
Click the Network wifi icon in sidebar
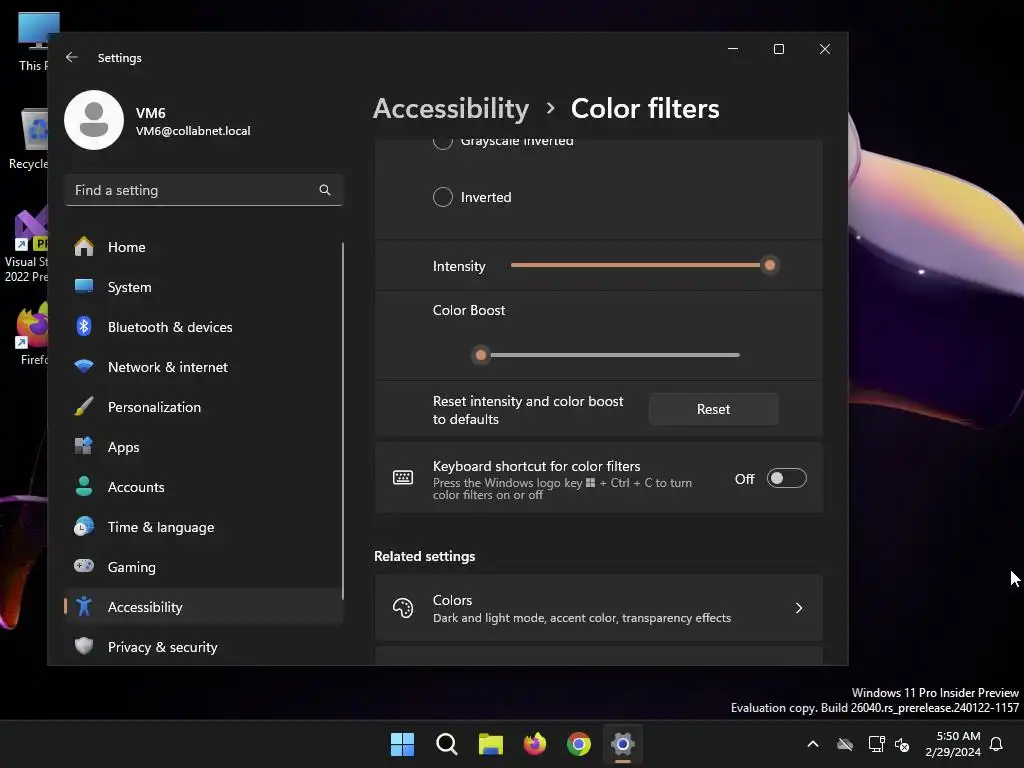pyautogui.click(x=84, y=366)
